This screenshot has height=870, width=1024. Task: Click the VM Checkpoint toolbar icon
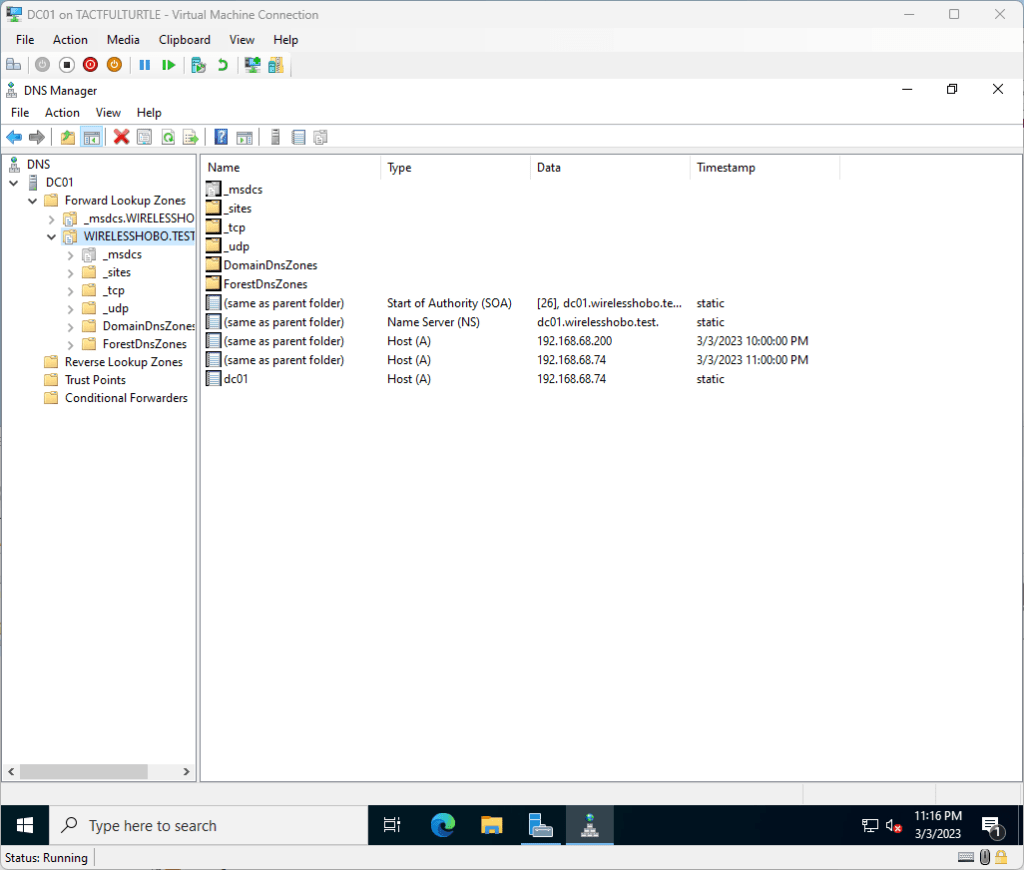pyautogui.click(x=198, y=65)
